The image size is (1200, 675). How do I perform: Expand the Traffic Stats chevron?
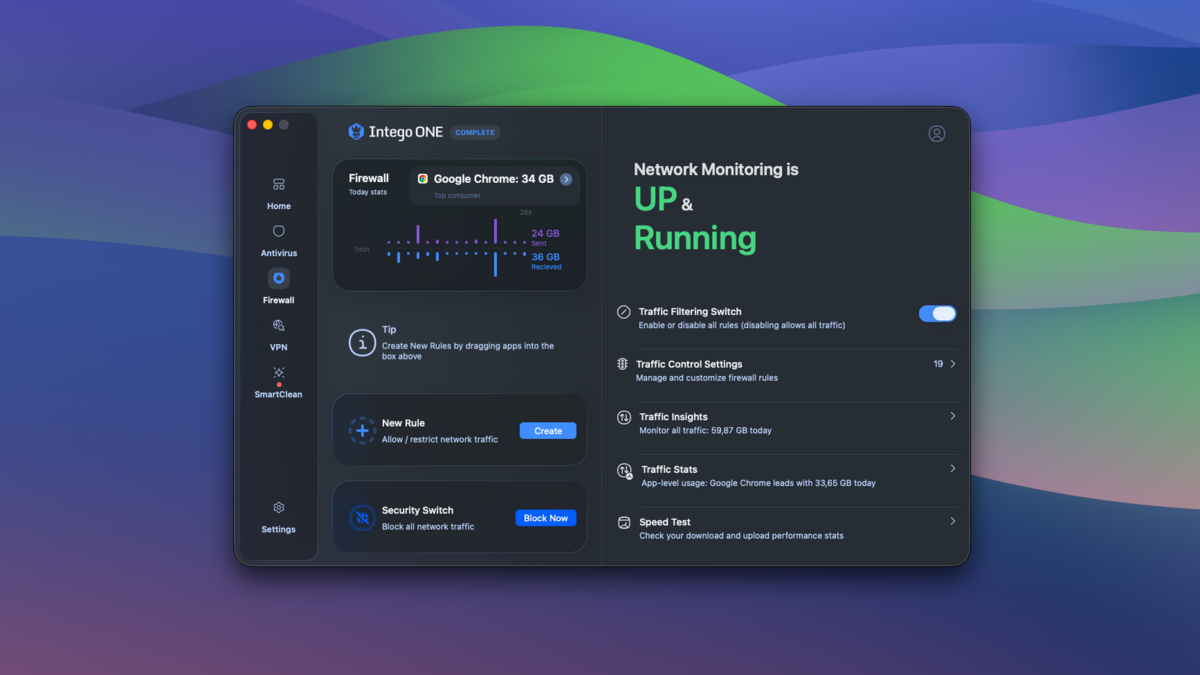point(952,469)
